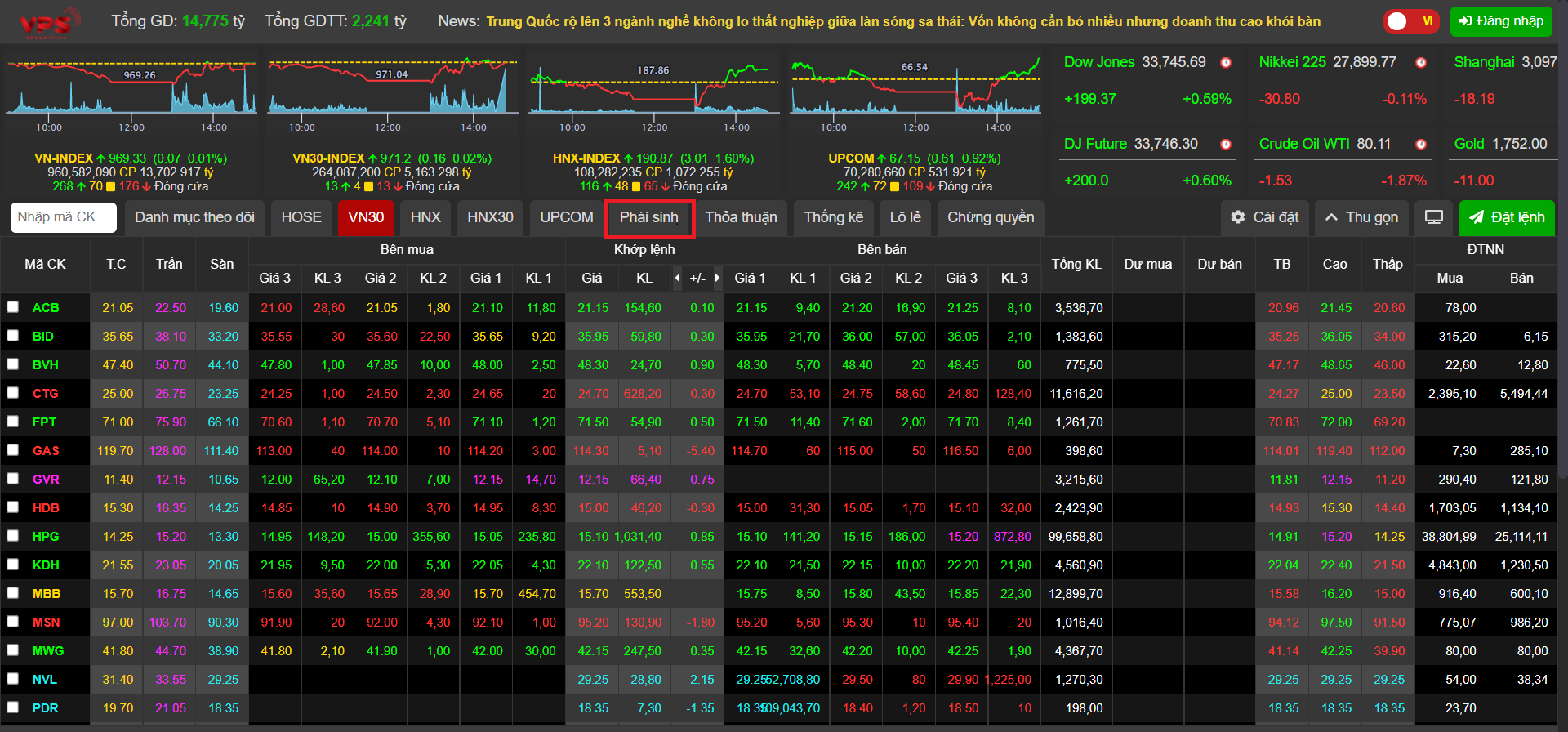This screenshot has width=1568, height=732.
Task: Click the Sàn column header
Action: pos(222,265)
